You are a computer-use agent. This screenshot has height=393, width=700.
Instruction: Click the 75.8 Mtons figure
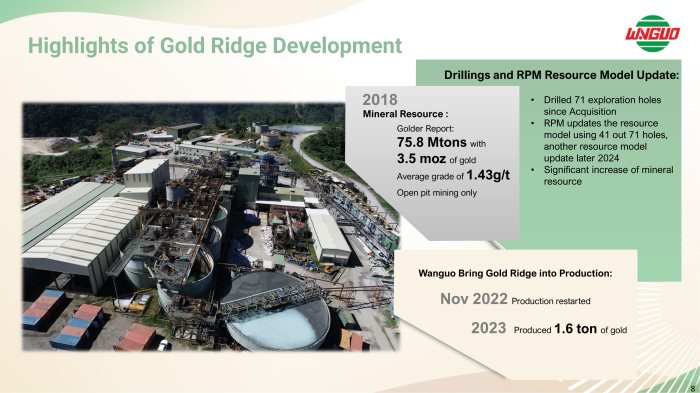431,142
